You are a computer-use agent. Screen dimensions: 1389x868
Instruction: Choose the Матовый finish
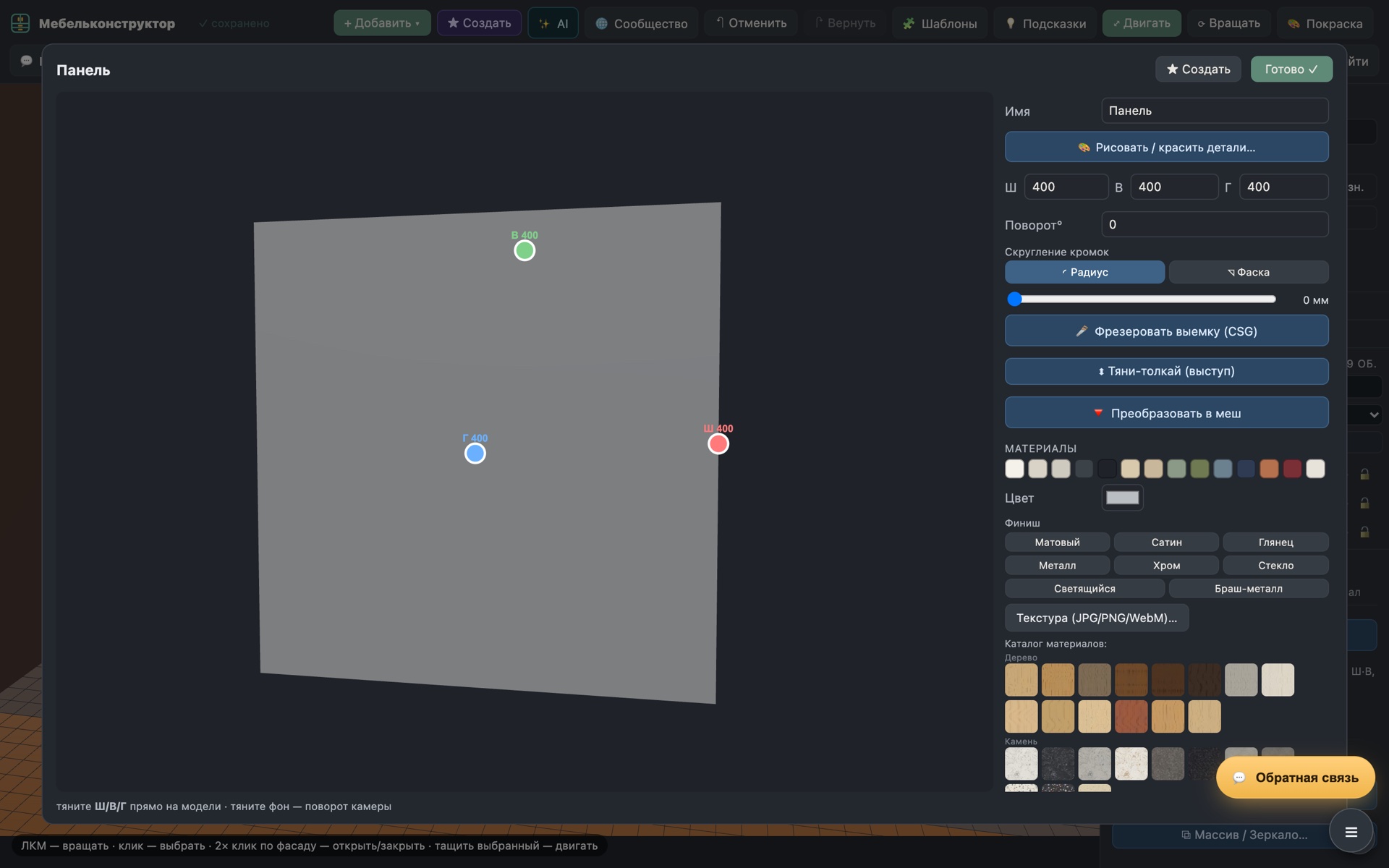click(x=1057, y=542)
